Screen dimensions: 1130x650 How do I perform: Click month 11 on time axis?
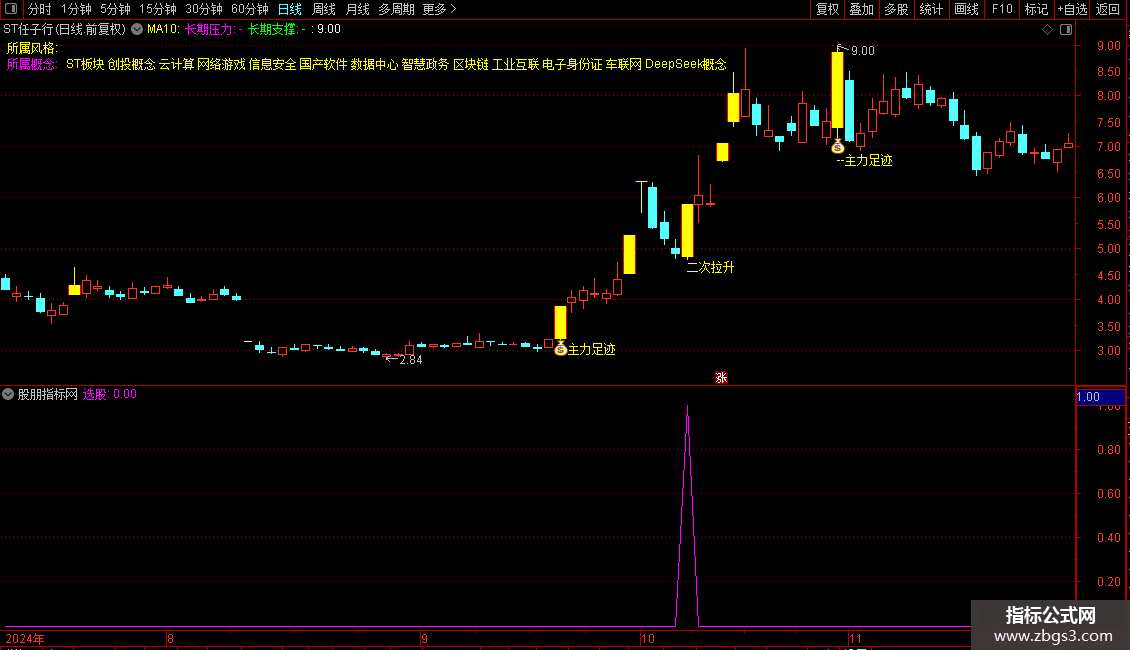[855, 638]
